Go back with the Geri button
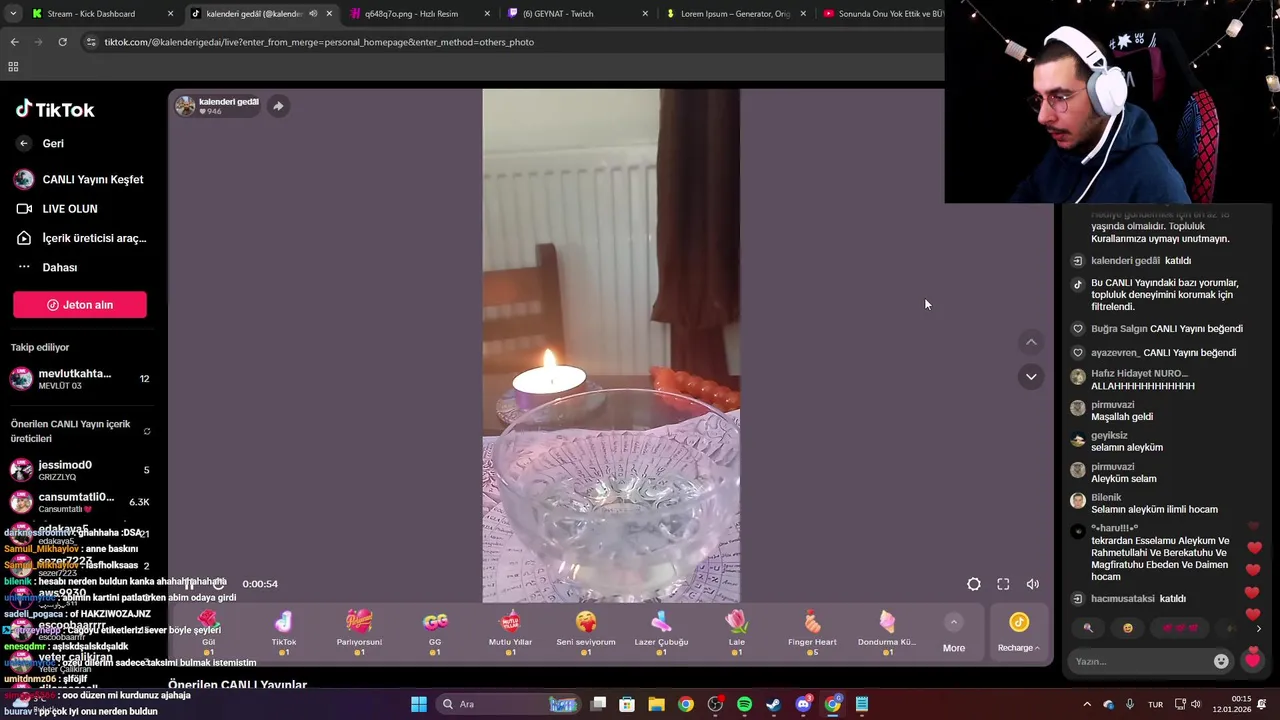 pos(40,143)
